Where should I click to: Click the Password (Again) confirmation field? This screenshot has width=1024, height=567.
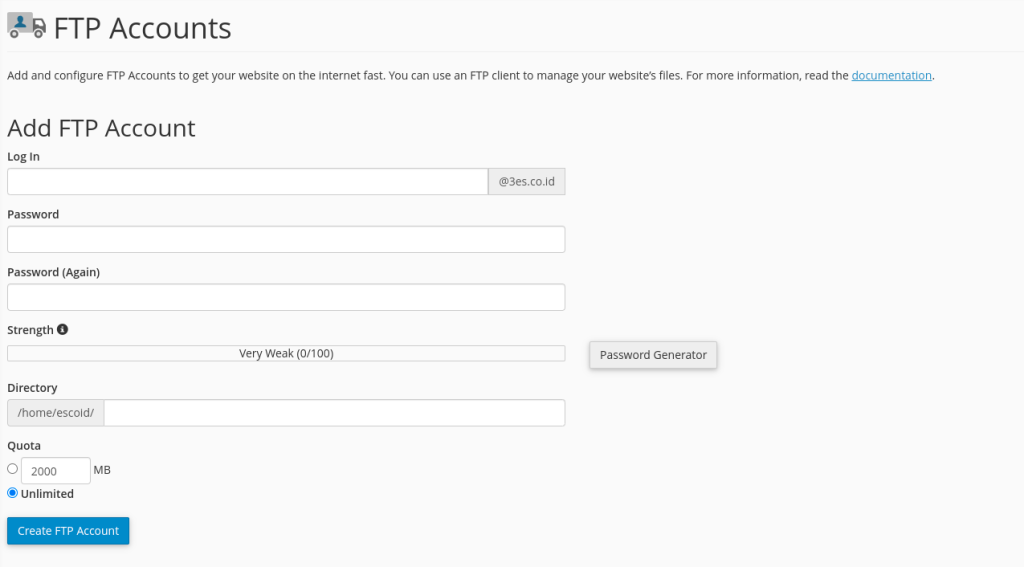pos(286,298)
